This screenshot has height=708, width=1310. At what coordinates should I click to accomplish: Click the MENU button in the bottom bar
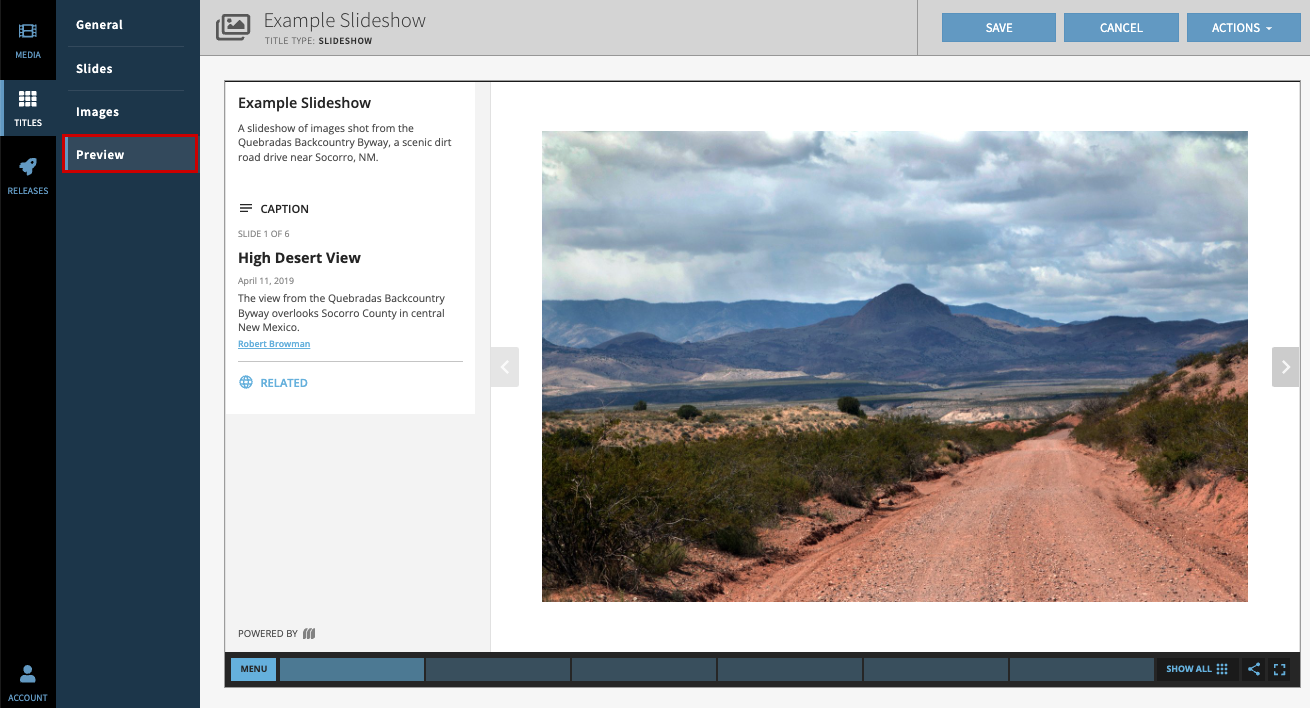coord(253,669)
